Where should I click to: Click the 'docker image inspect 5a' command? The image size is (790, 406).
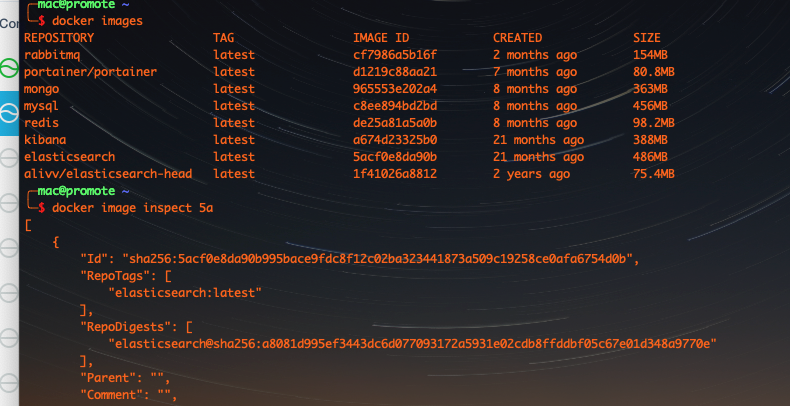[x=133, y=208]
